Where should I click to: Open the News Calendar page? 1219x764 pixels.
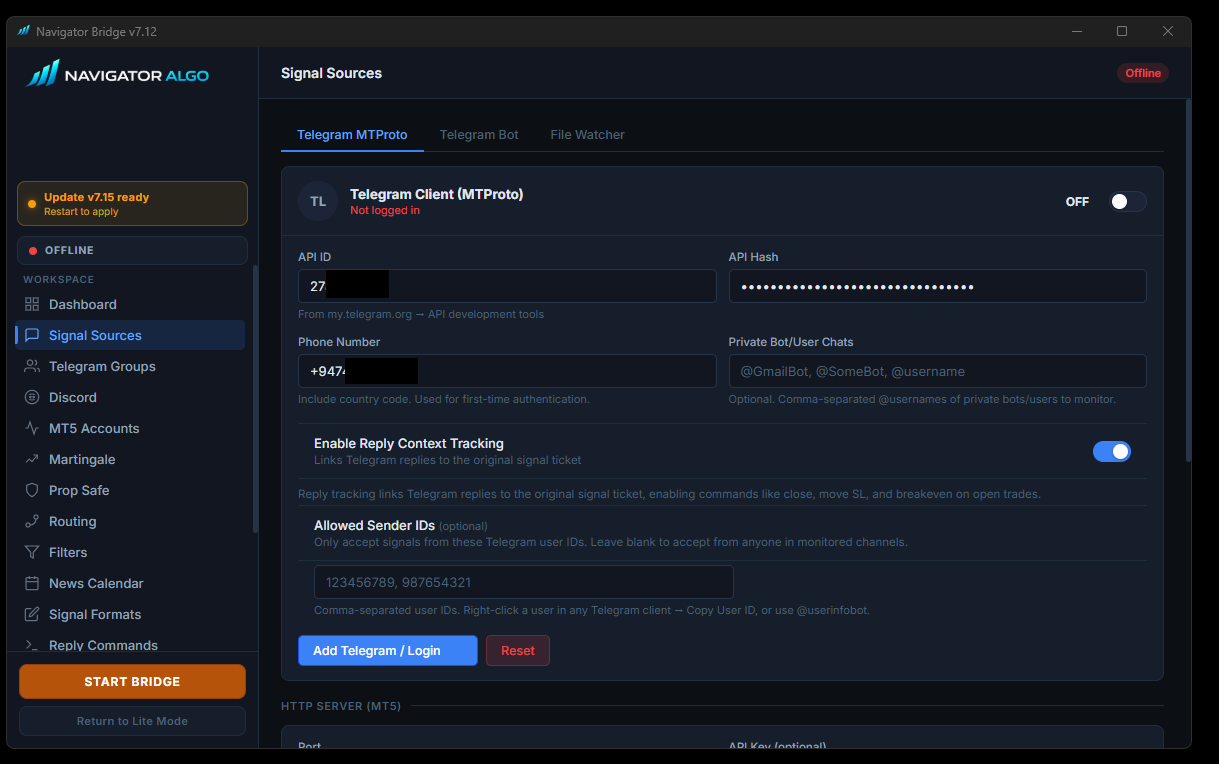point(131,583)
